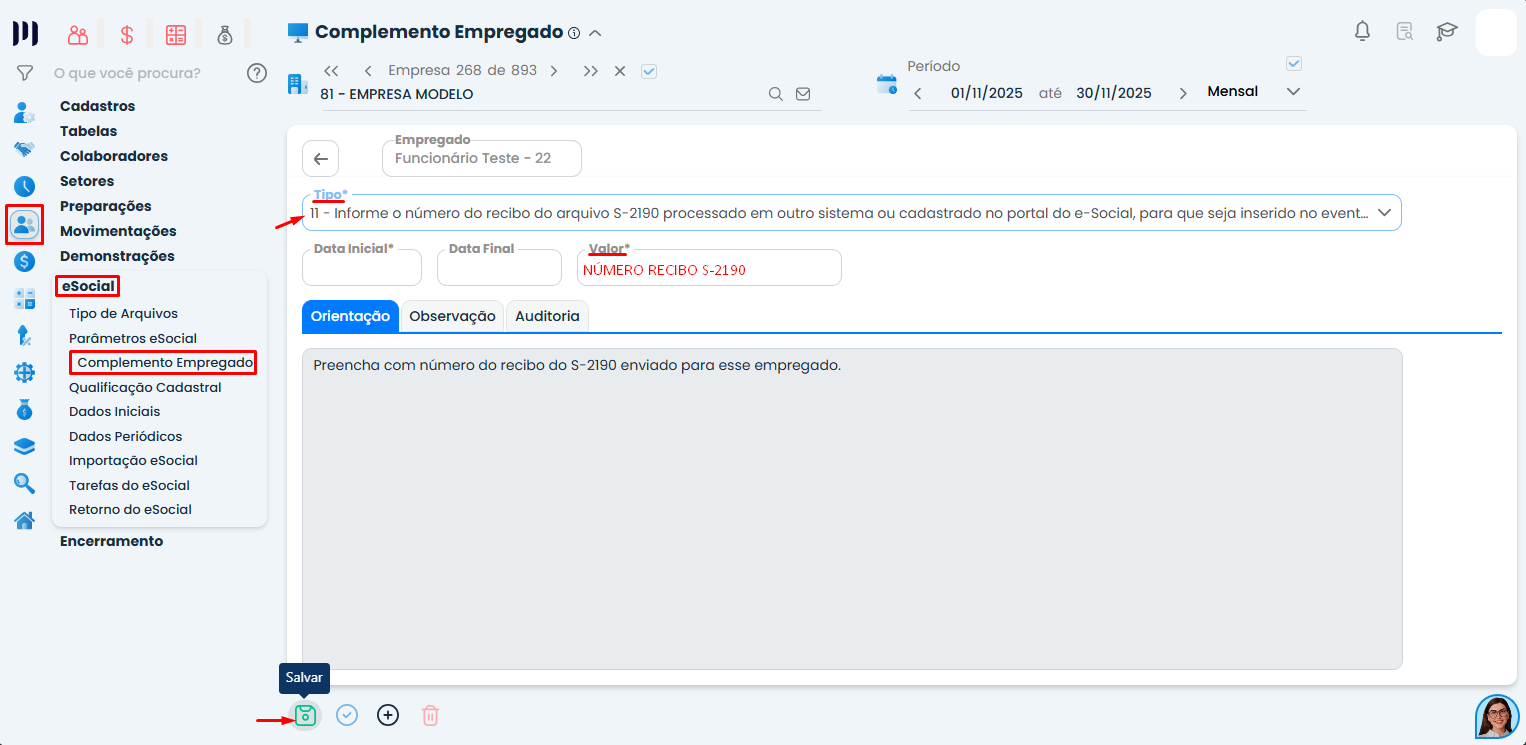Screen dimensions: 1526x745
Task: Open the notifications bell
Action: point(1362,32)
